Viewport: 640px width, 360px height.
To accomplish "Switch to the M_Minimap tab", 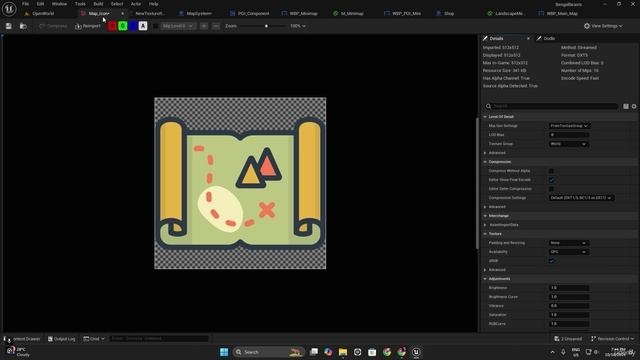I will (352, 13).
